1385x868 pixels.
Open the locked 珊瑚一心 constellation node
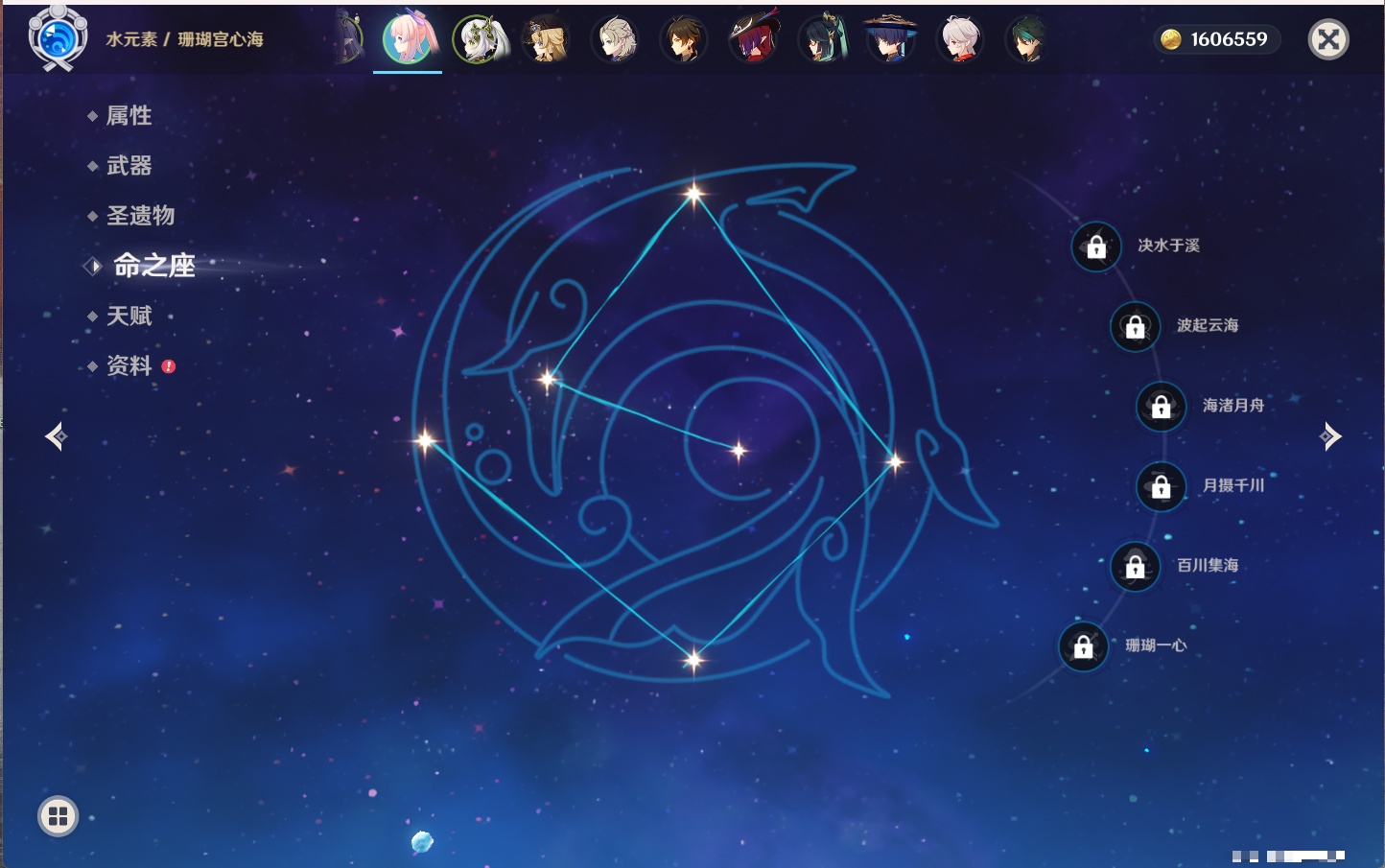(1084, 646)
